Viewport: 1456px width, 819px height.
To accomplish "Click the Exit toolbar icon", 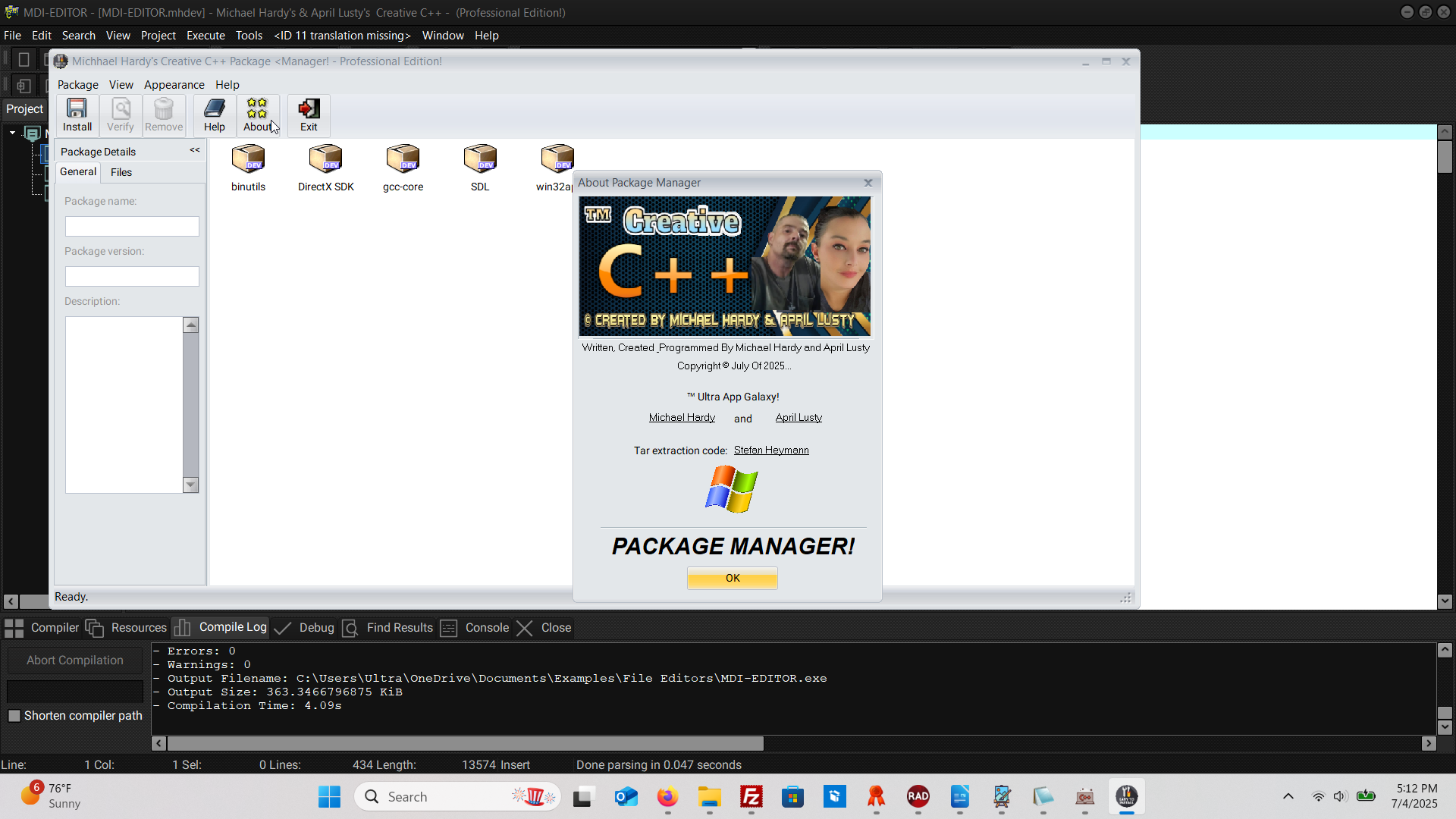I will [309, 115].
